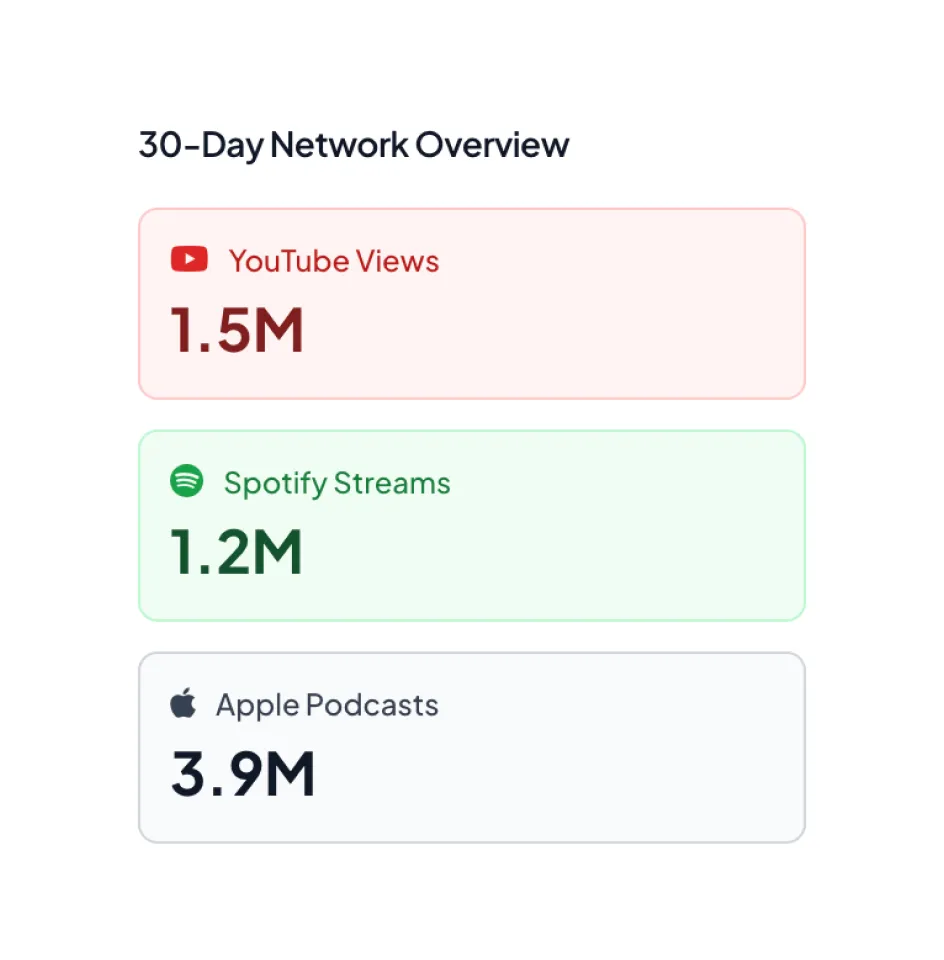Click the YouTube icon inside the pink card
The image size is (944, 960).
188,259
